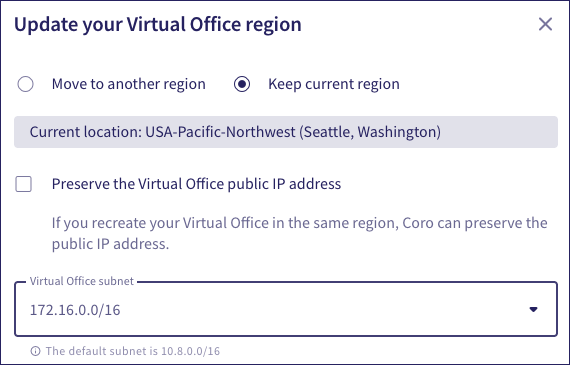
Task: Close the Update Virtual Office region dialog
Action: [545, 24]
